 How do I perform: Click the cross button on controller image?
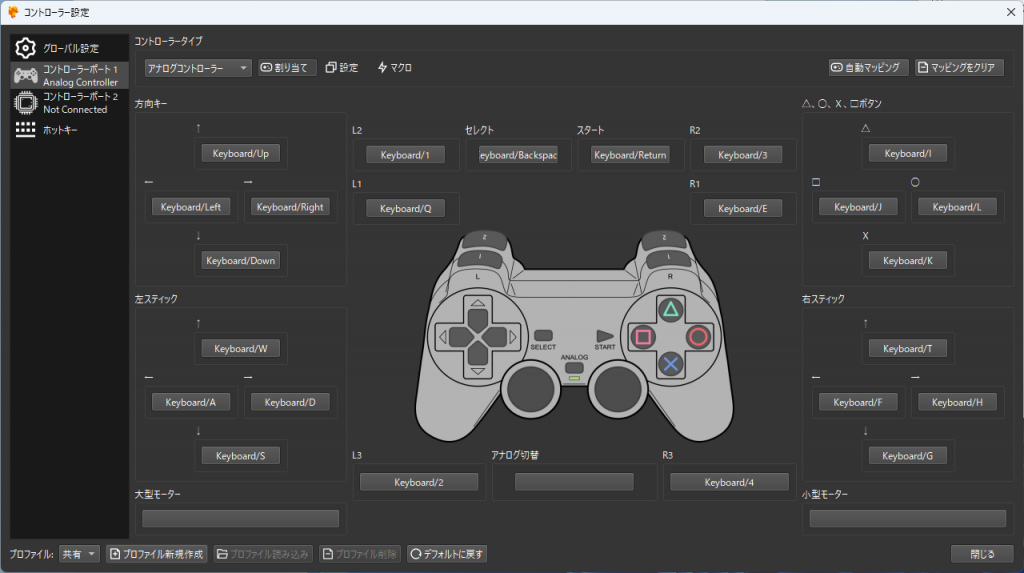[x=671, y=365]
